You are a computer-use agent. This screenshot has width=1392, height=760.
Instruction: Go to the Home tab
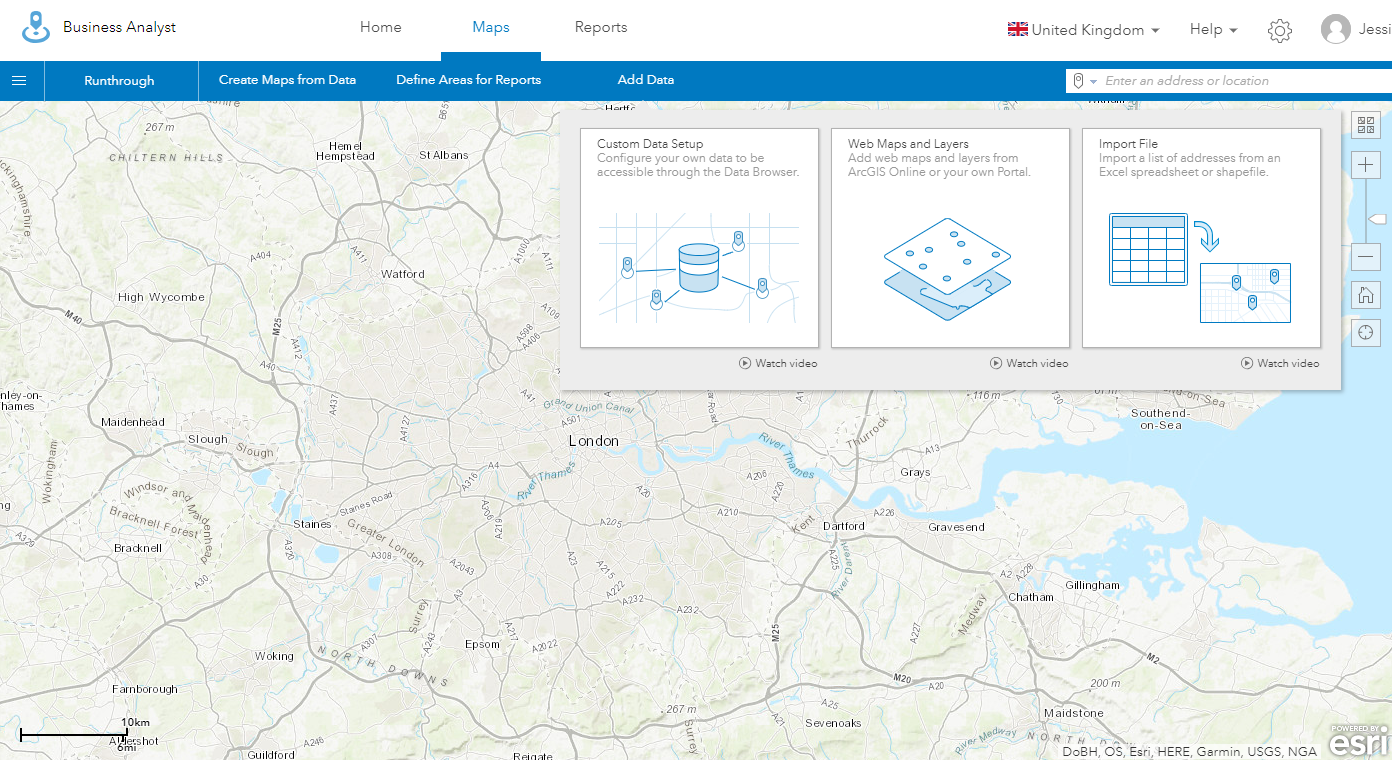click(x=381, y=28)
